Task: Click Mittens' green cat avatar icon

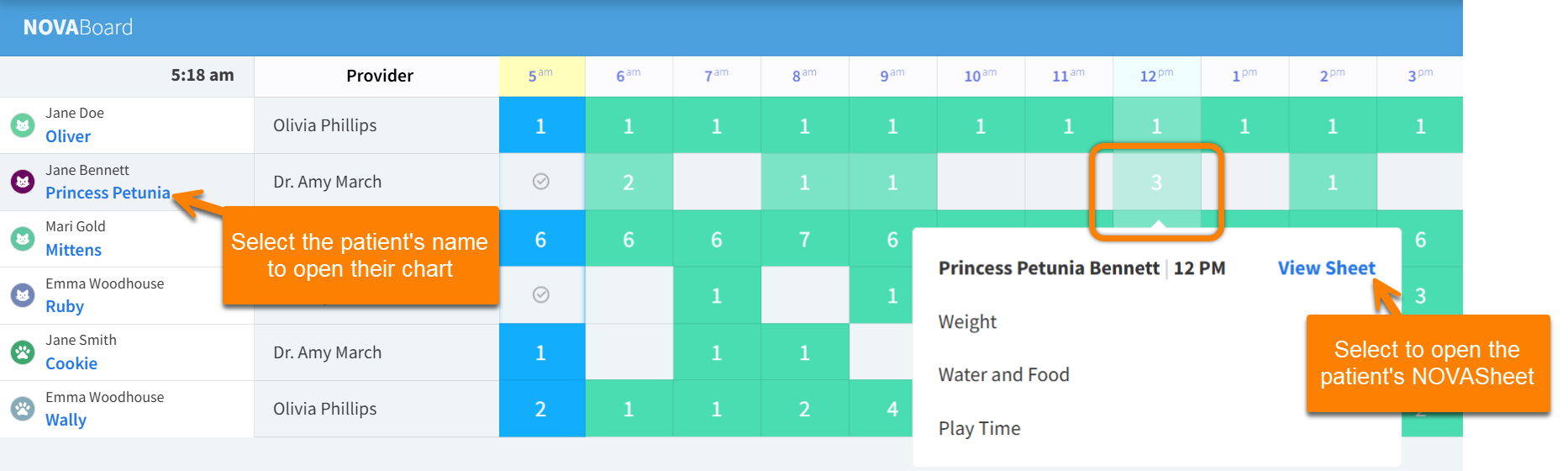Action: [x=23, y=239]
